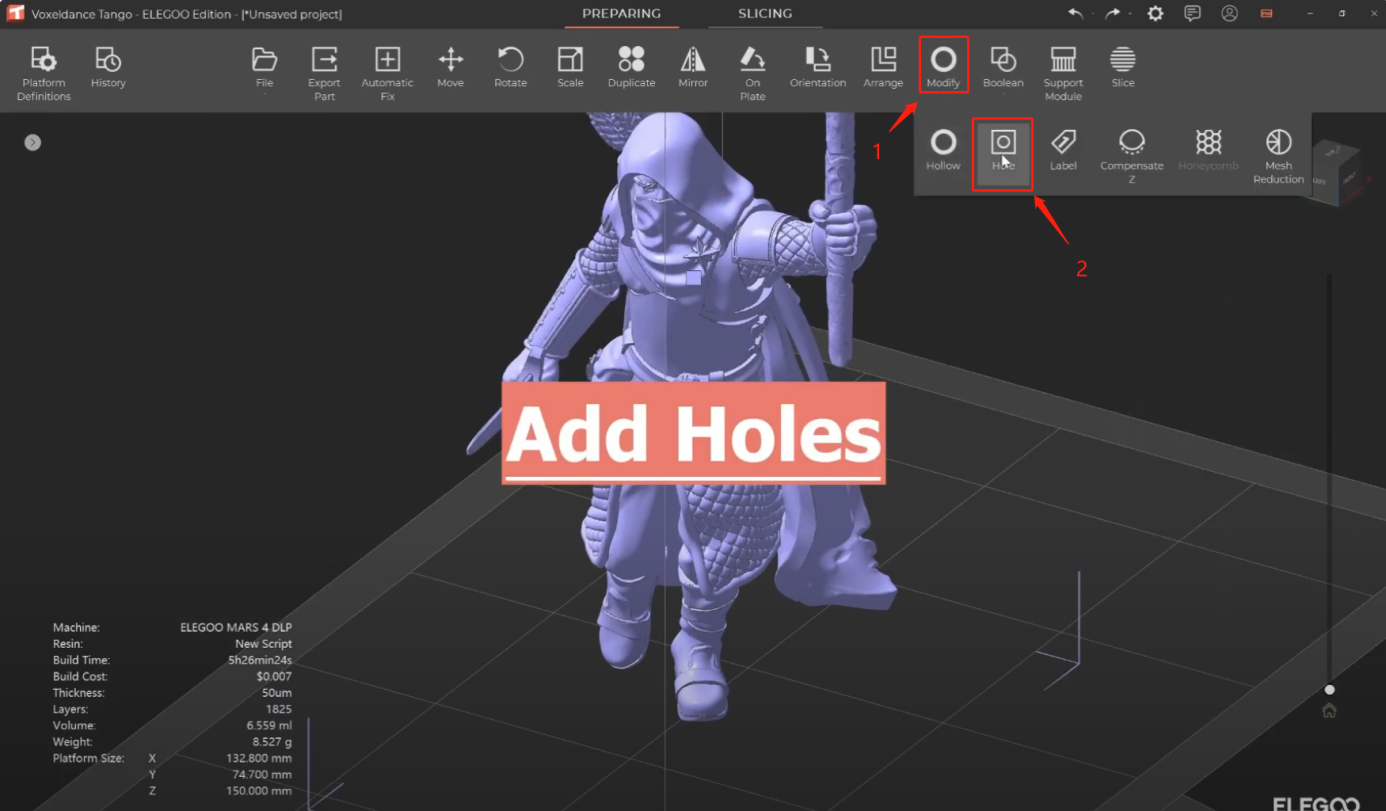Select the Mirror tool
1386x811 pixels.
click(692, 68)
